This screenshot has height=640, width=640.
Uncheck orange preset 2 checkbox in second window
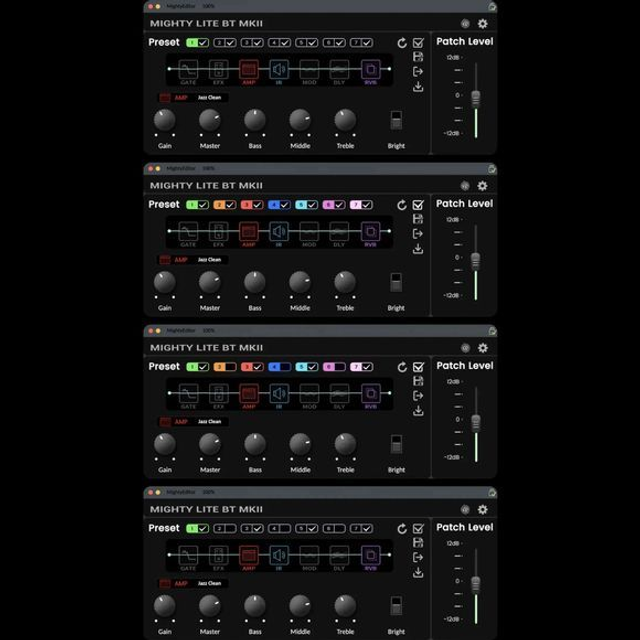(230, 204)
